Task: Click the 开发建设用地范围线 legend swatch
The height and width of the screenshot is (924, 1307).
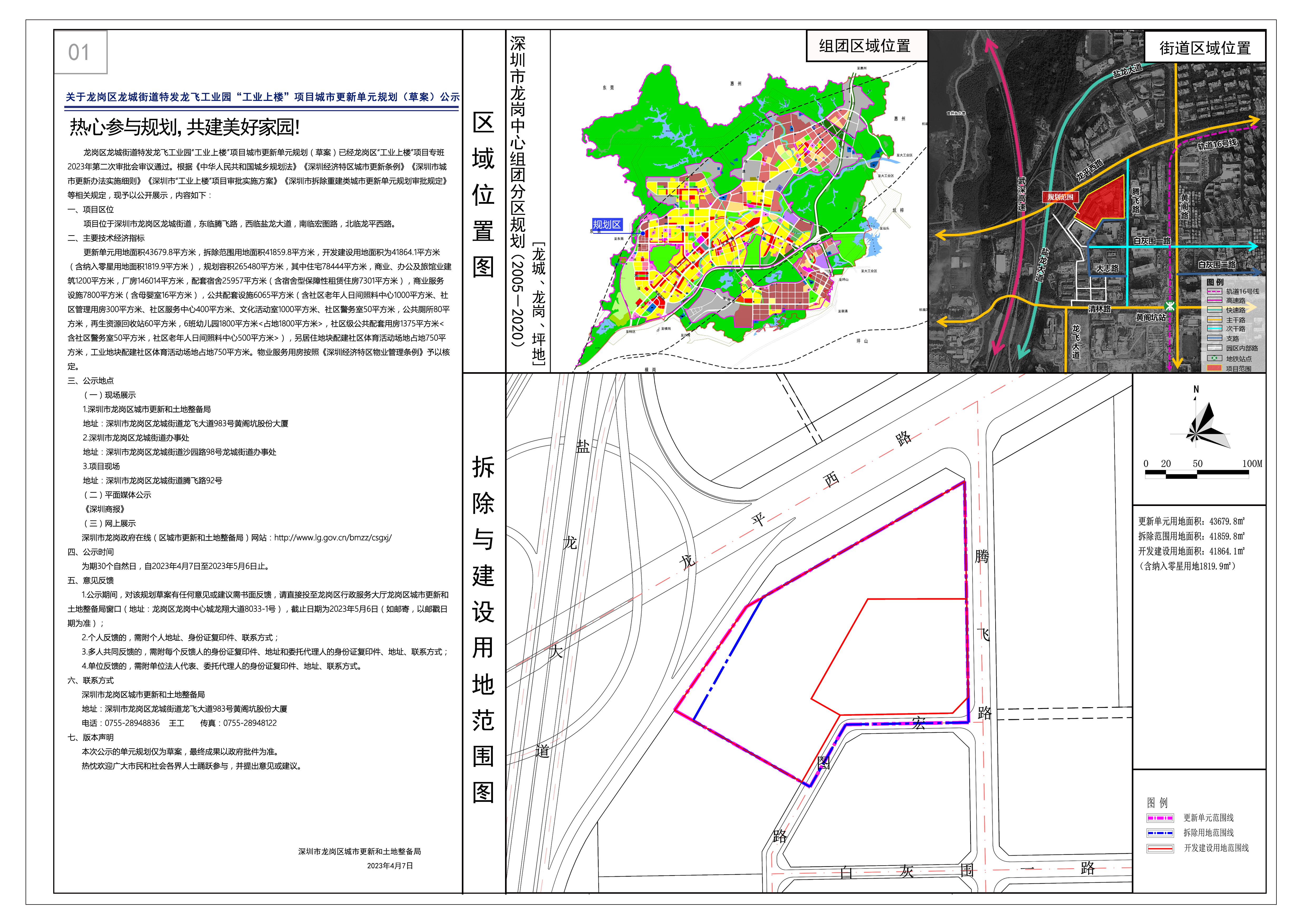Action: [1160, 848]
